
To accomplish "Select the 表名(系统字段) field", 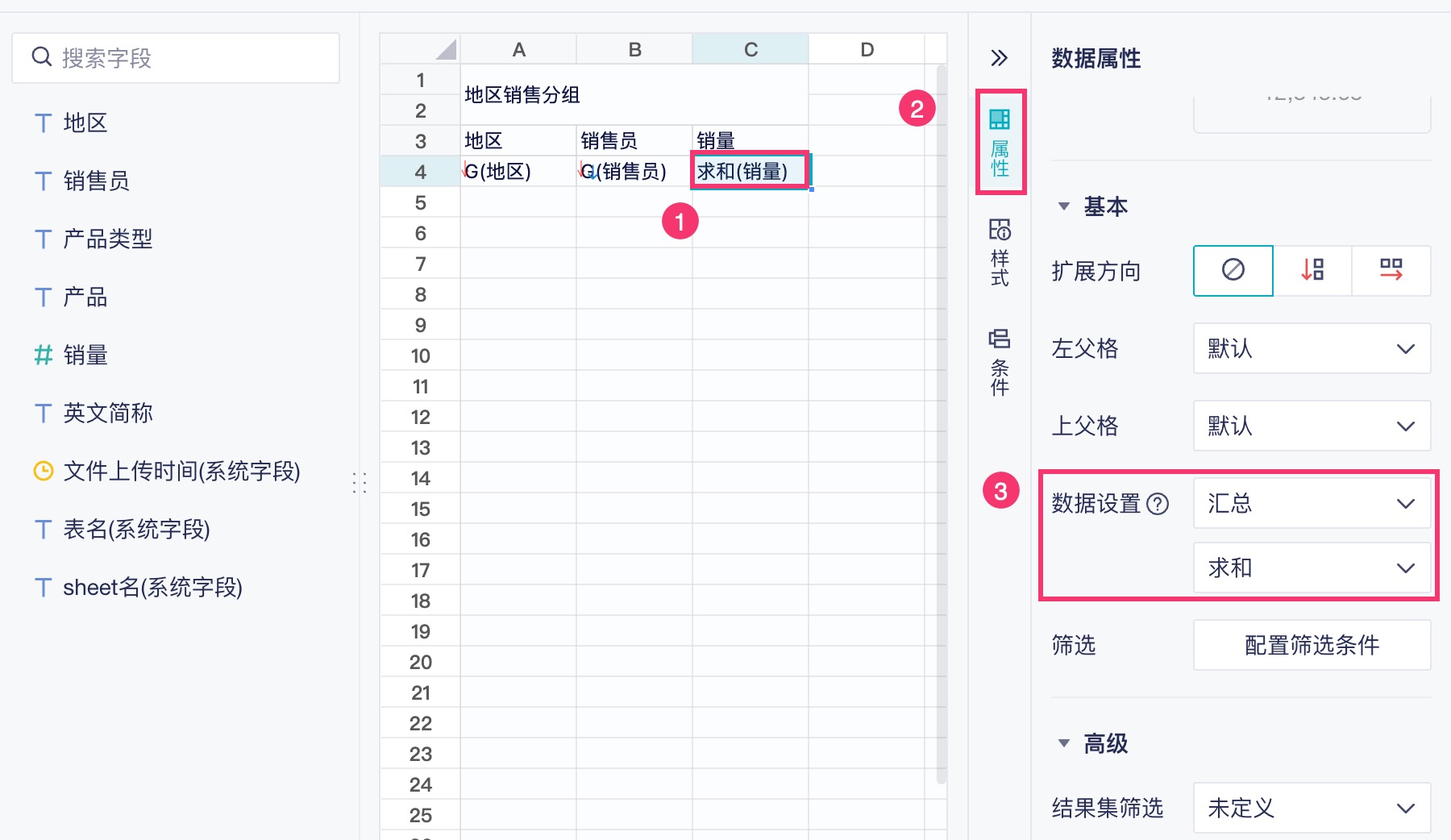I will pos(136,529).
